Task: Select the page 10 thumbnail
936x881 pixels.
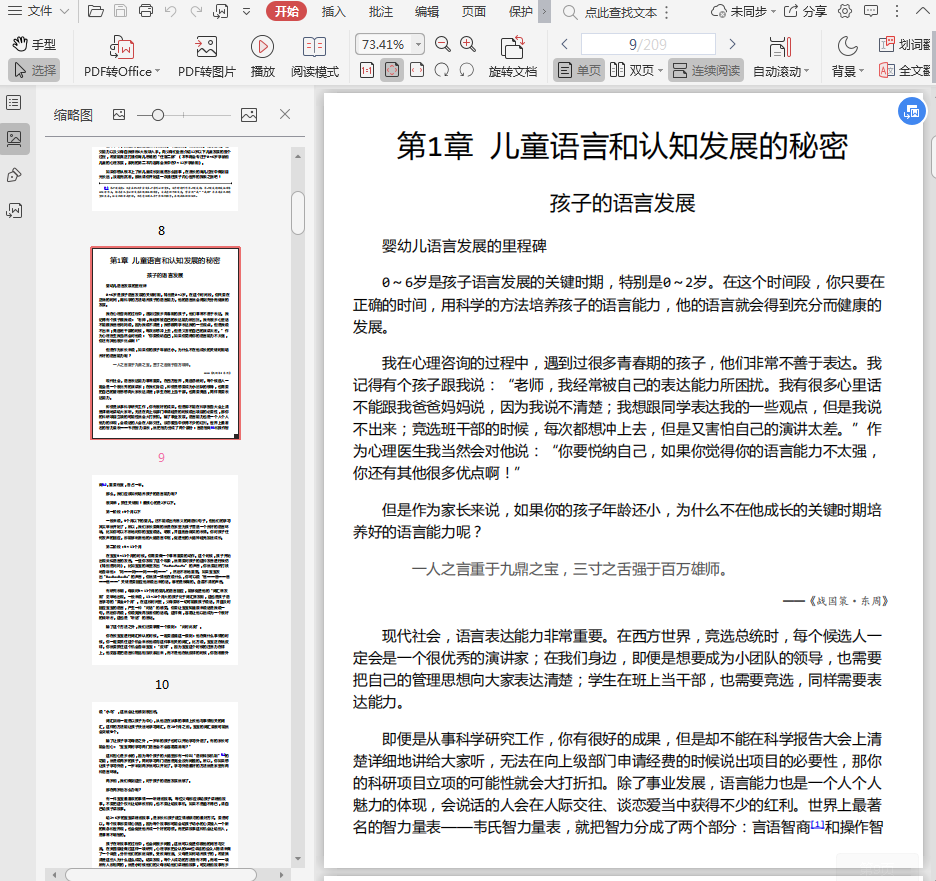Action: [165, 570]
